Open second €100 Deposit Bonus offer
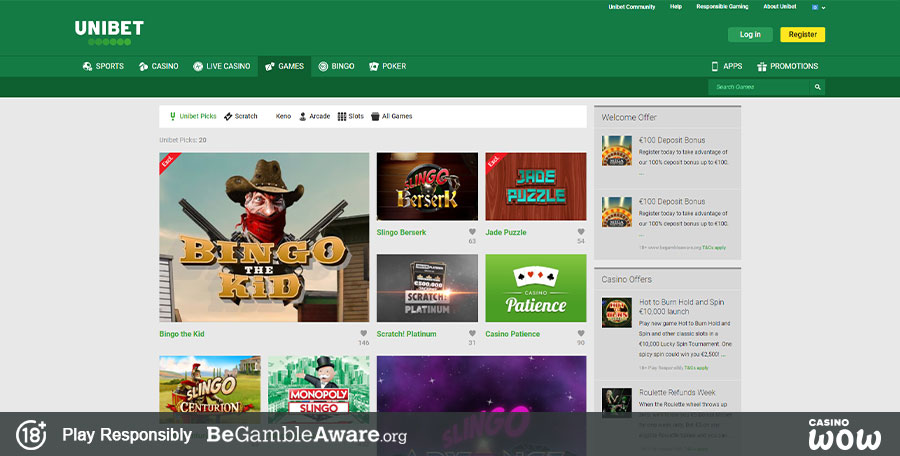Viewport: 900px width, 456px height. [672, 202]
